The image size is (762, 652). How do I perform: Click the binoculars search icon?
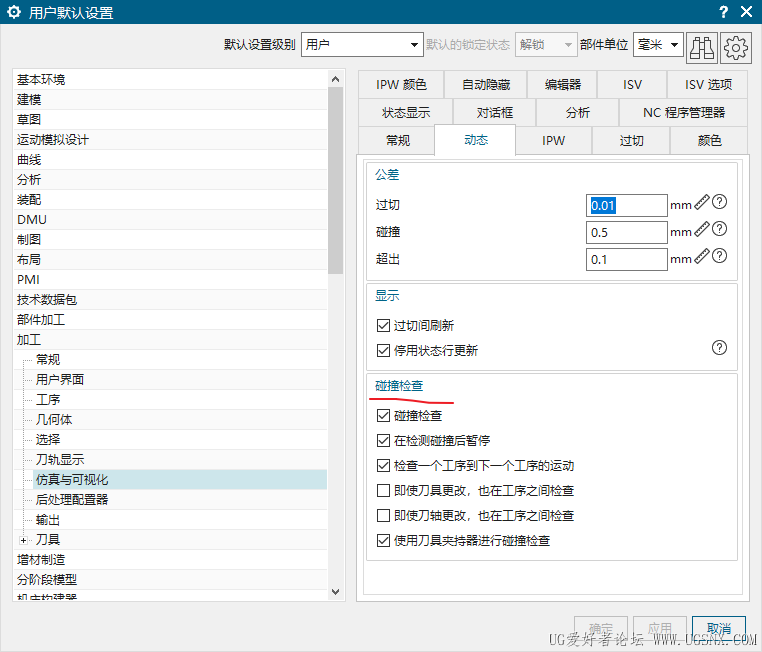[x=702, y=45]
